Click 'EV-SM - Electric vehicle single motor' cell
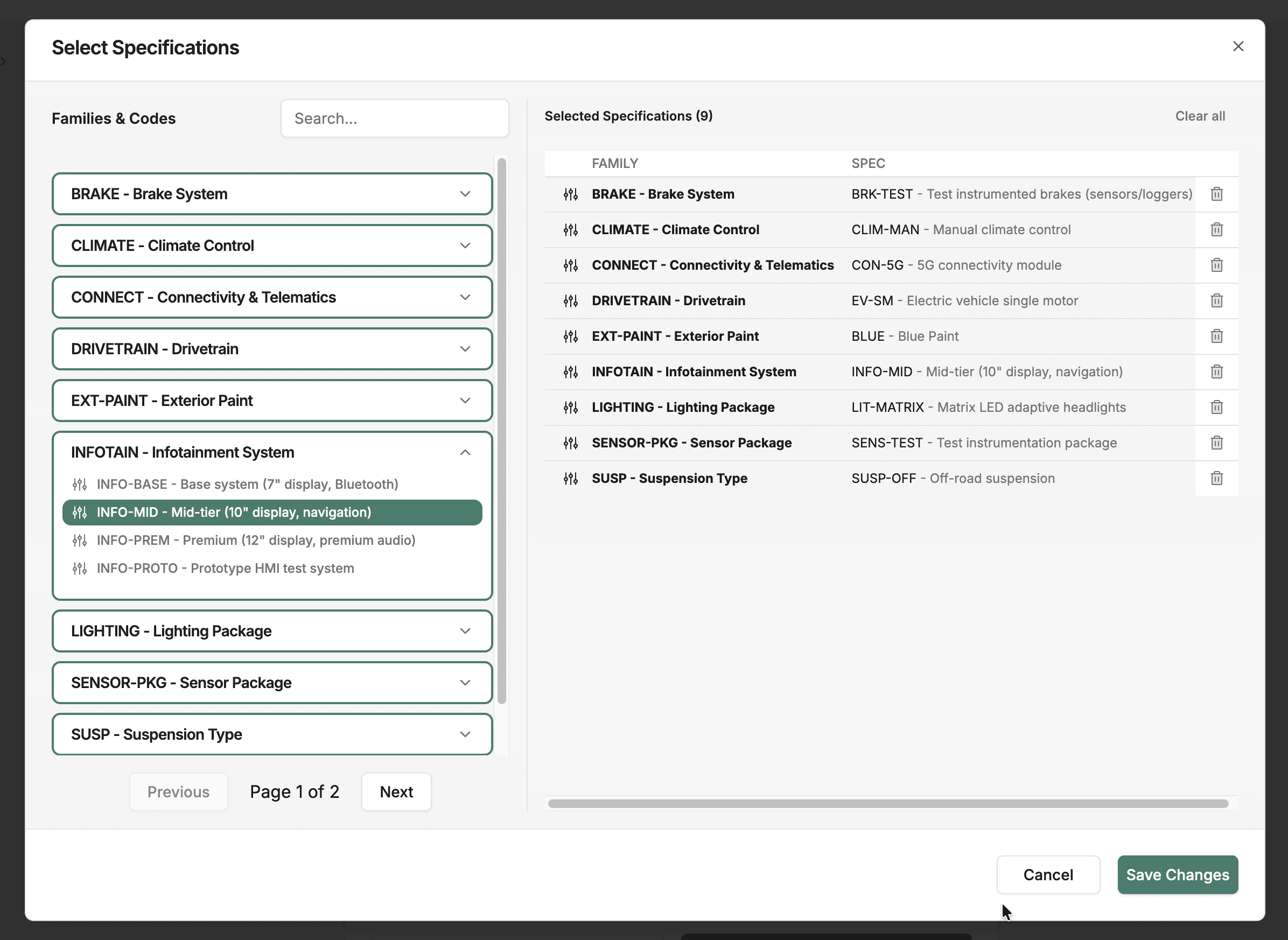Screen dimensions: 1288x940 [965, 300]
